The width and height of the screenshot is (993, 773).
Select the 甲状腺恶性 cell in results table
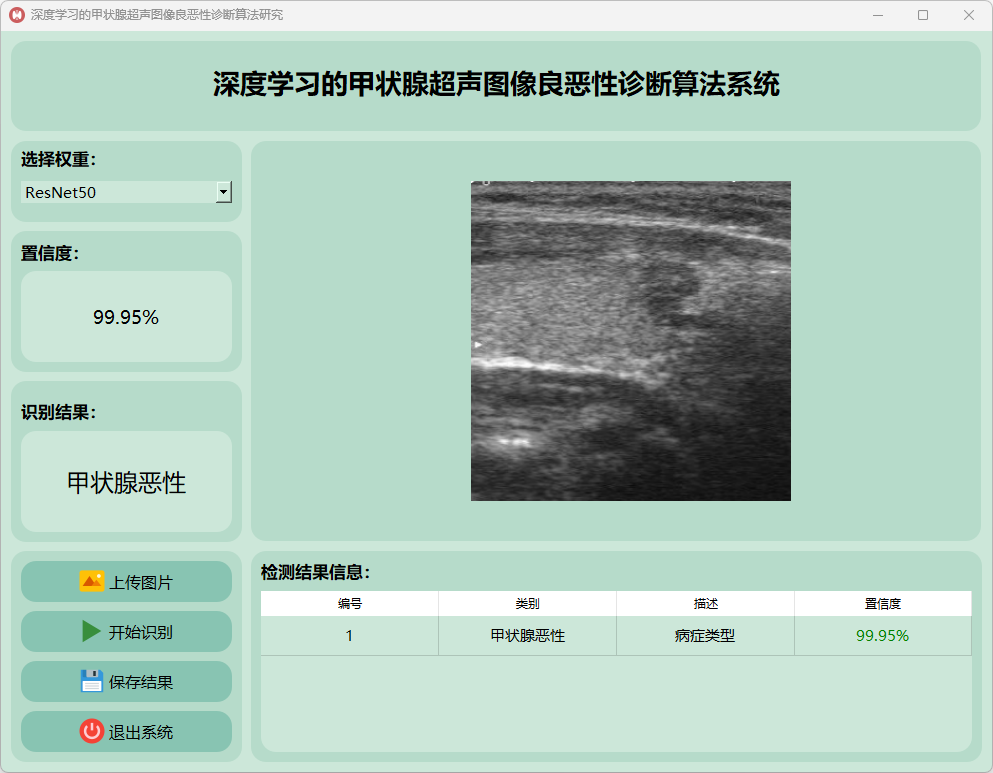click(x=527, y=636)
